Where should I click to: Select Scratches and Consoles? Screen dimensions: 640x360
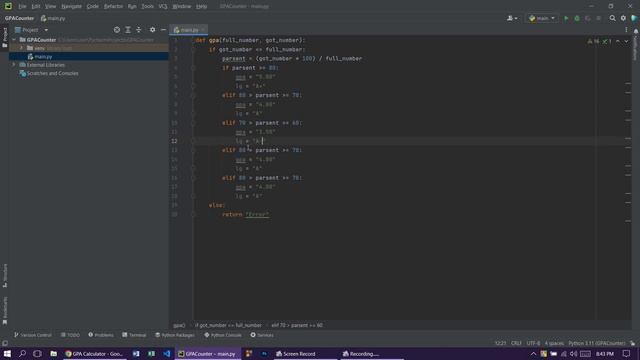pyautogui.click(x=52, y=73)
